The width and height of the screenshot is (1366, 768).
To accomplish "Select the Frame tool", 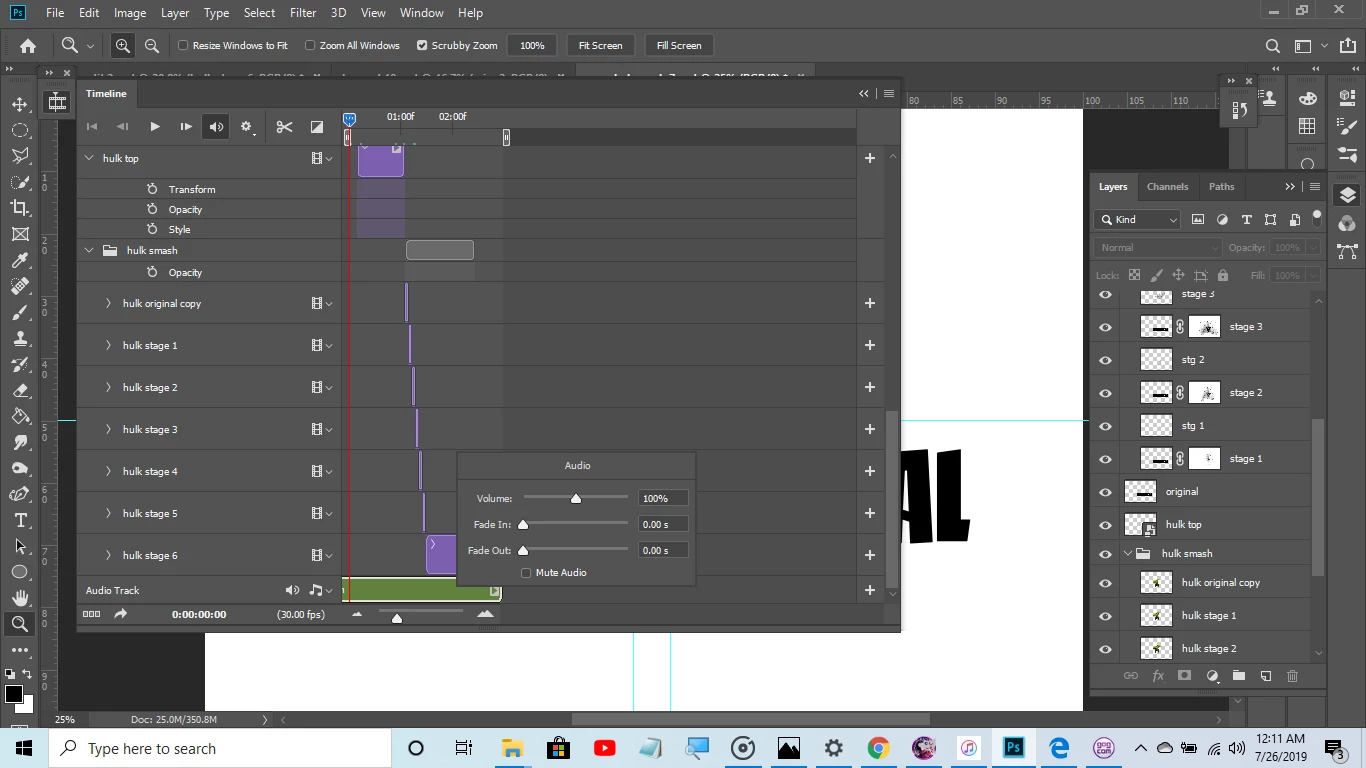I will [x=19, y=234].
